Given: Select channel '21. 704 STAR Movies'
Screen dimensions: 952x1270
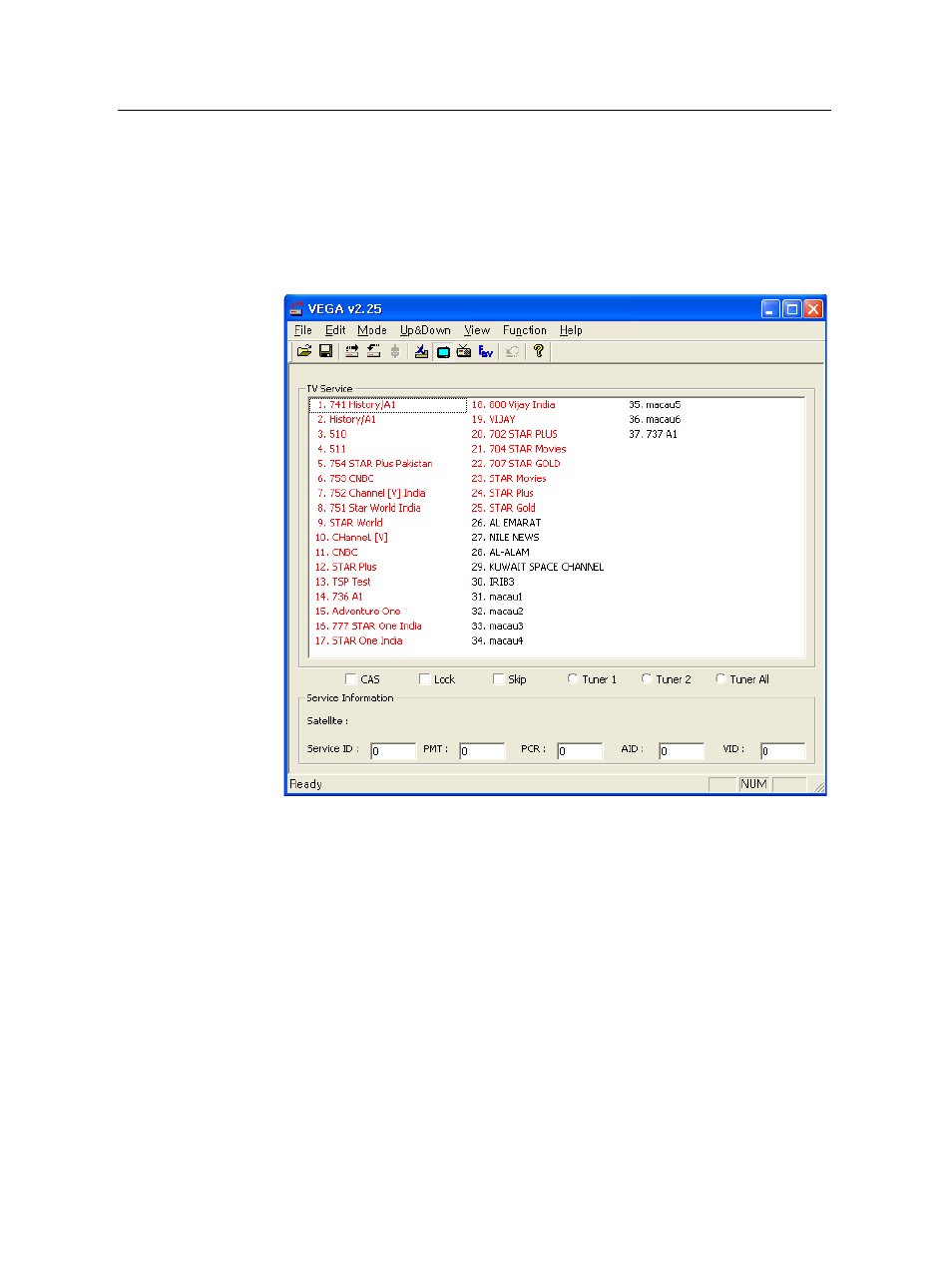Looking at the screenshot, I should (519, 449).
